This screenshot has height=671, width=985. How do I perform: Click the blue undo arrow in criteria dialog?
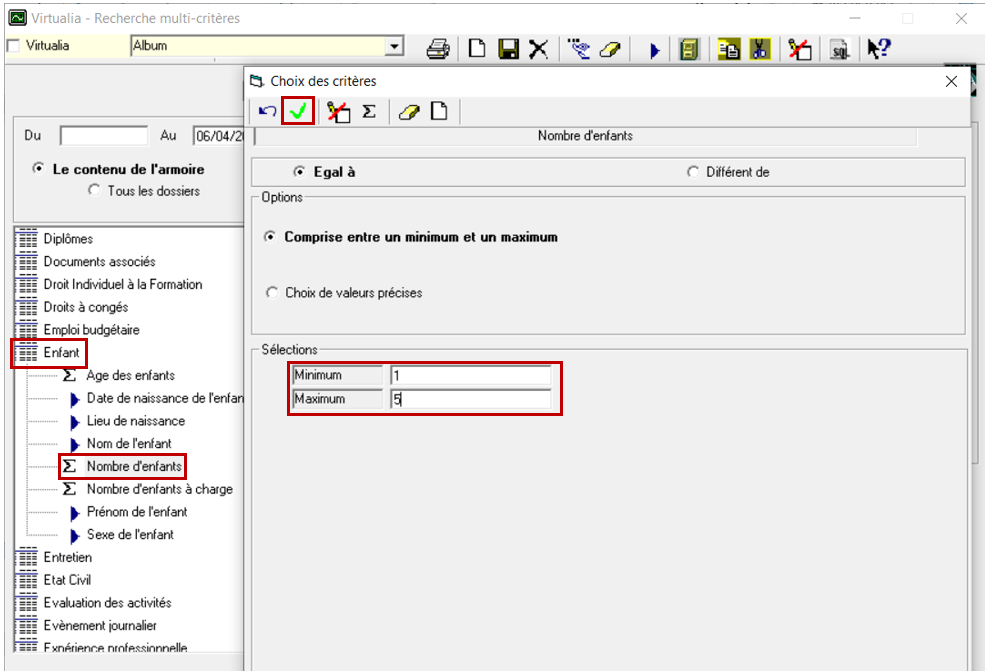click(267, 112)
